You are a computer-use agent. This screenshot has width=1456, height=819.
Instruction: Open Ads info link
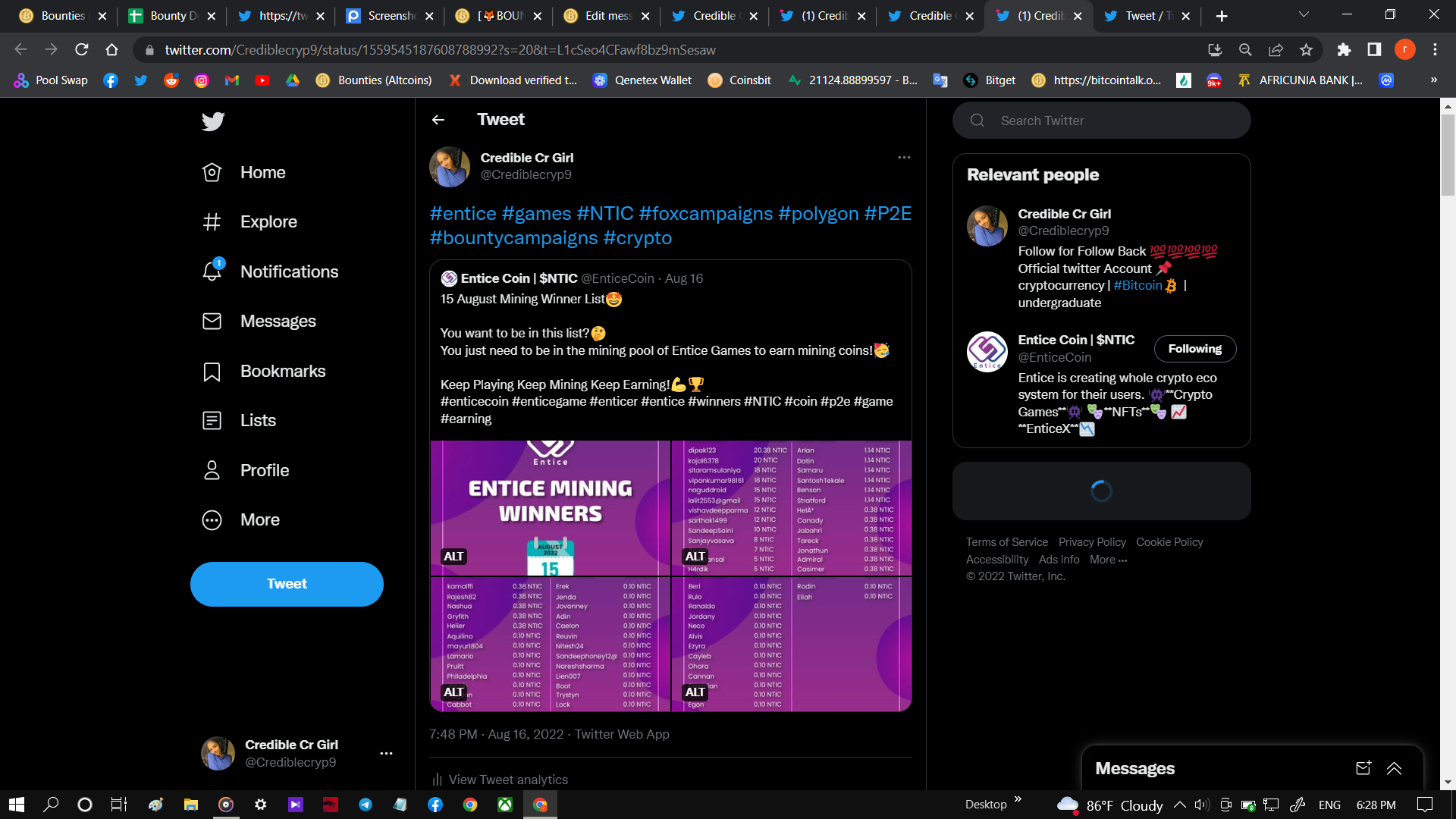point(1059,560)
